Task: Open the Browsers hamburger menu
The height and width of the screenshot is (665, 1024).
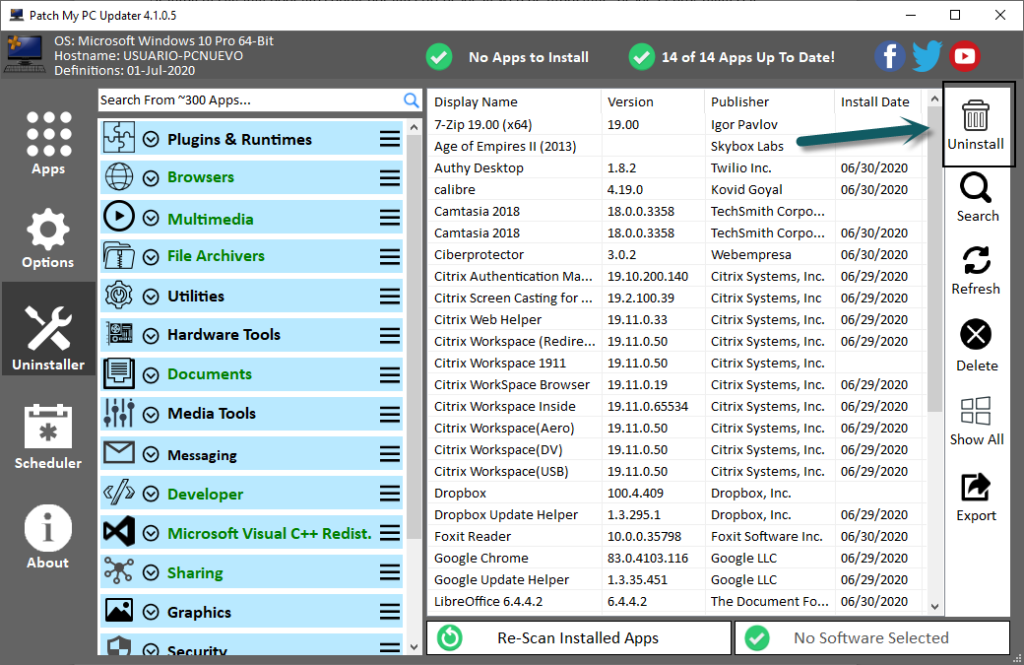Action: (x=390, y=178)
